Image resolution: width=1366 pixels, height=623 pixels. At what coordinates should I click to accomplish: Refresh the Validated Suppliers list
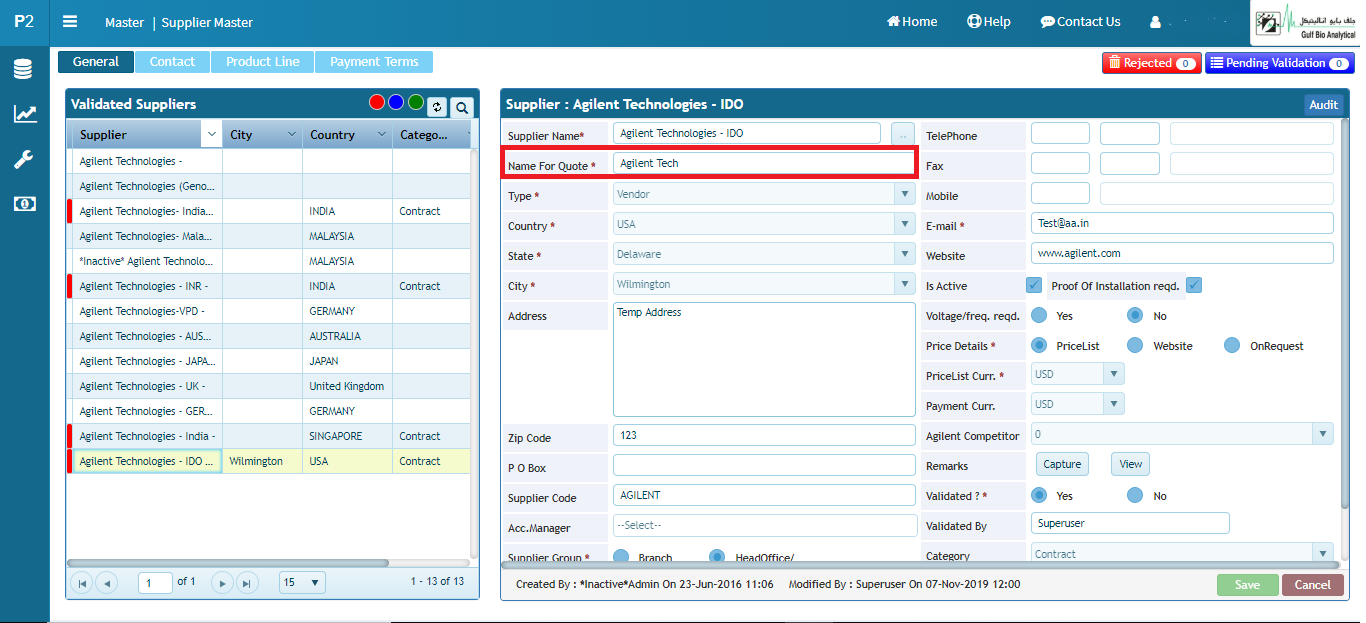tap(437, 106)
